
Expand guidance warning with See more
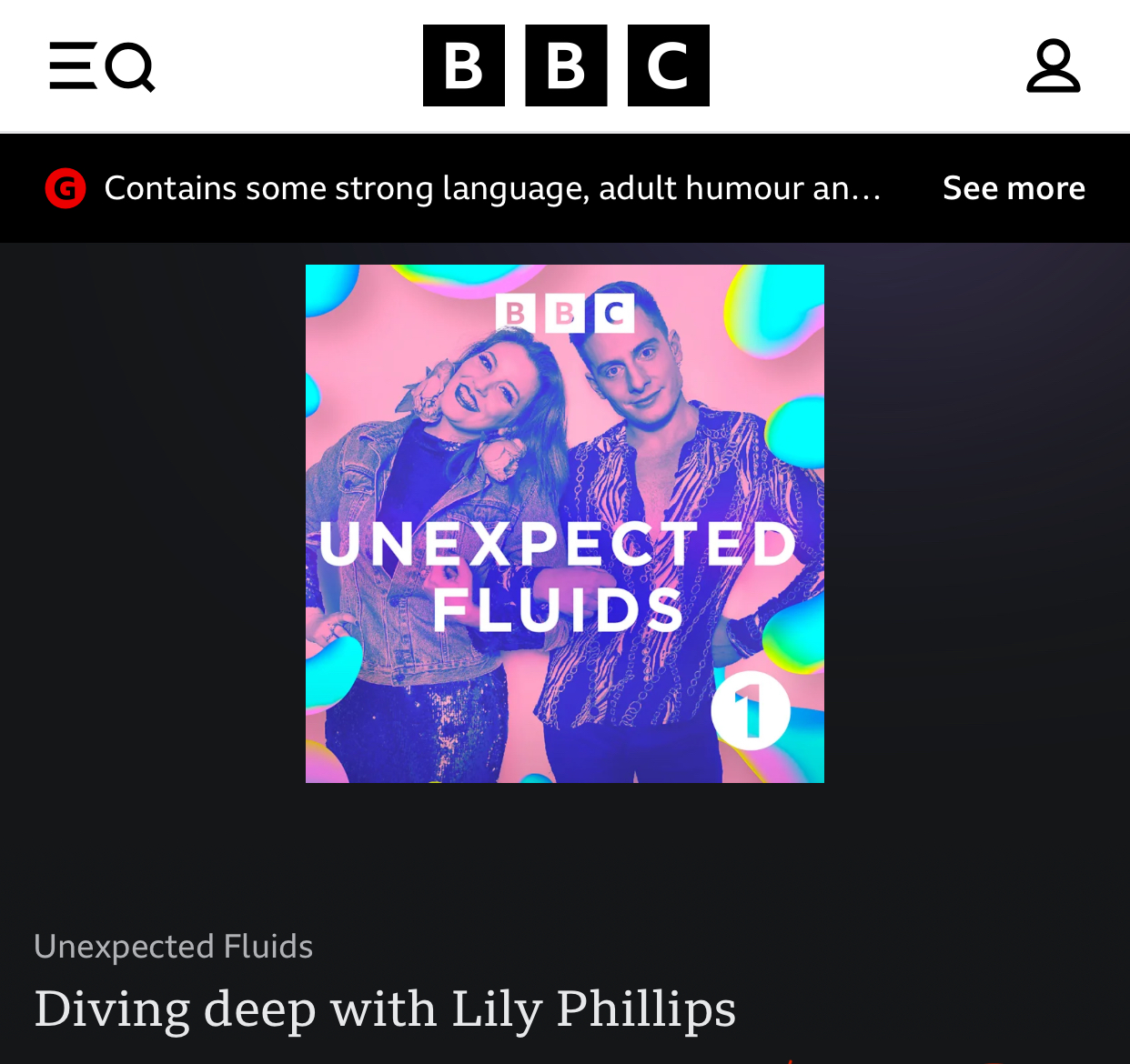(1014, 188)
